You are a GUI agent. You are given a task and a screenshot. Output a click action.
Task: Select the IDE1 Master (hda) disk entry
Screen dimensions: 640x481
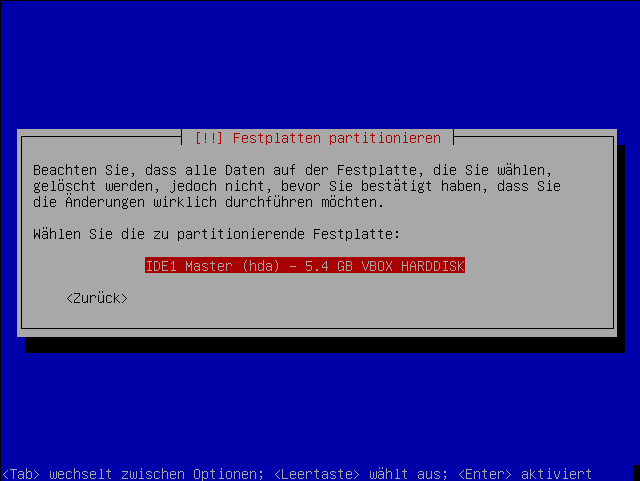(305, 266)
